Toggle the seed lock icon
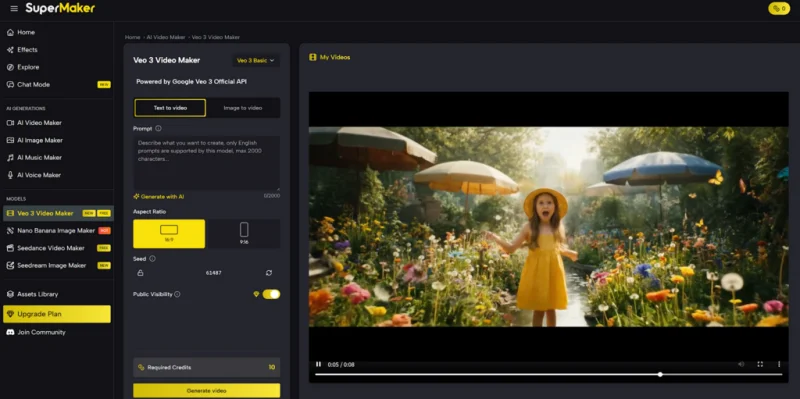800x399 pixels. [140, 273]
